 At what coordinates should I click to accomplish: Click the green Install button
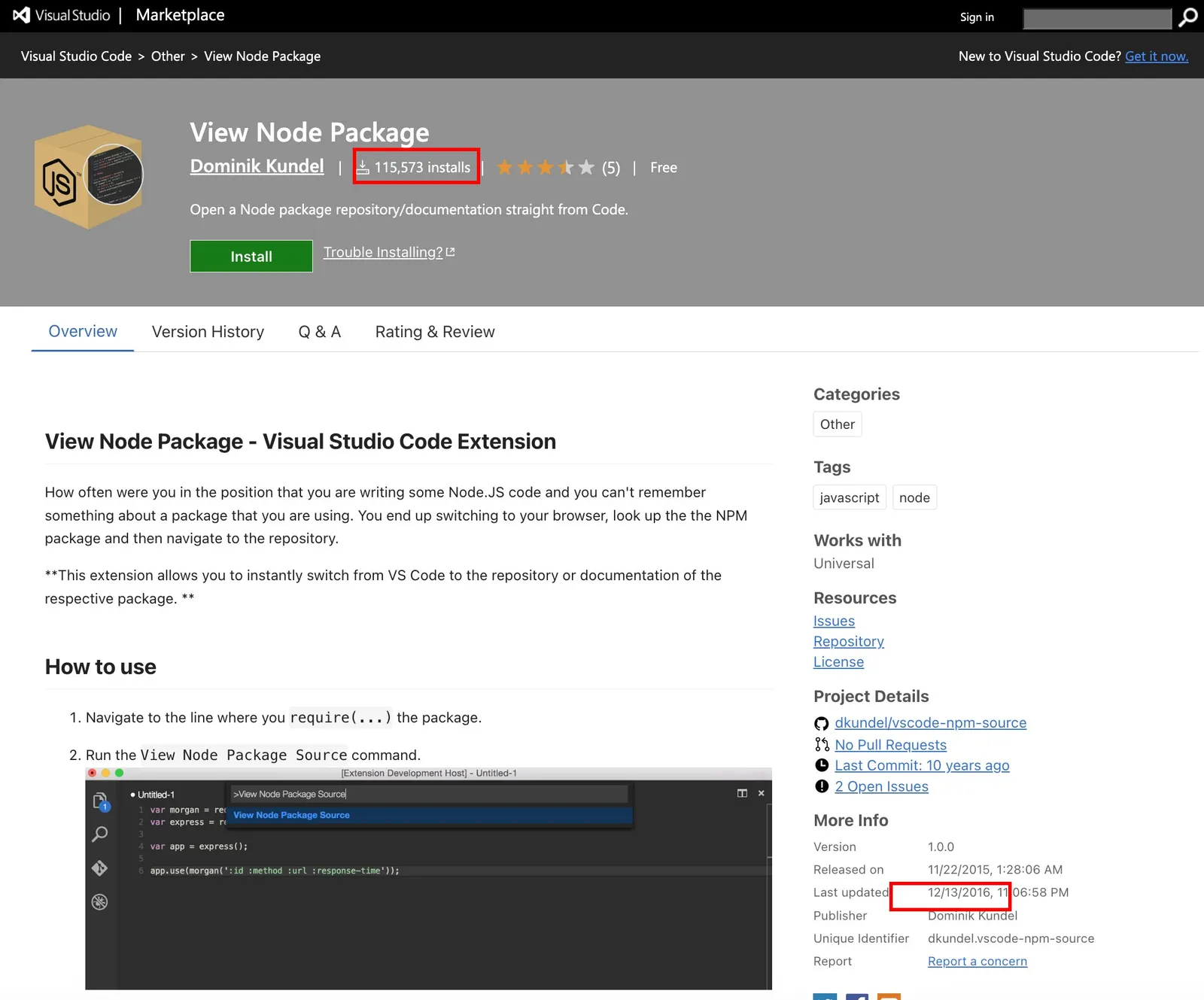(x=251, y=256)
